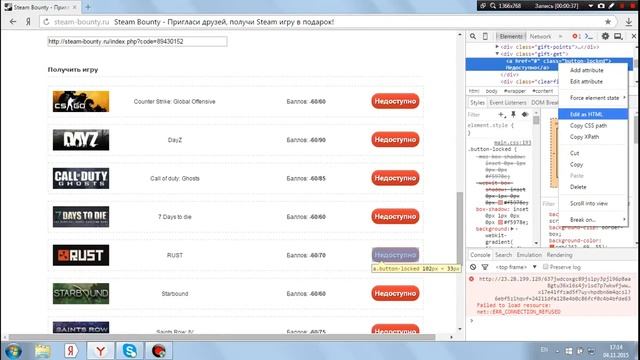Expand the background property triangle
Image resolution: width=640 pixels, height=360 pixels.
coord(512,229)
